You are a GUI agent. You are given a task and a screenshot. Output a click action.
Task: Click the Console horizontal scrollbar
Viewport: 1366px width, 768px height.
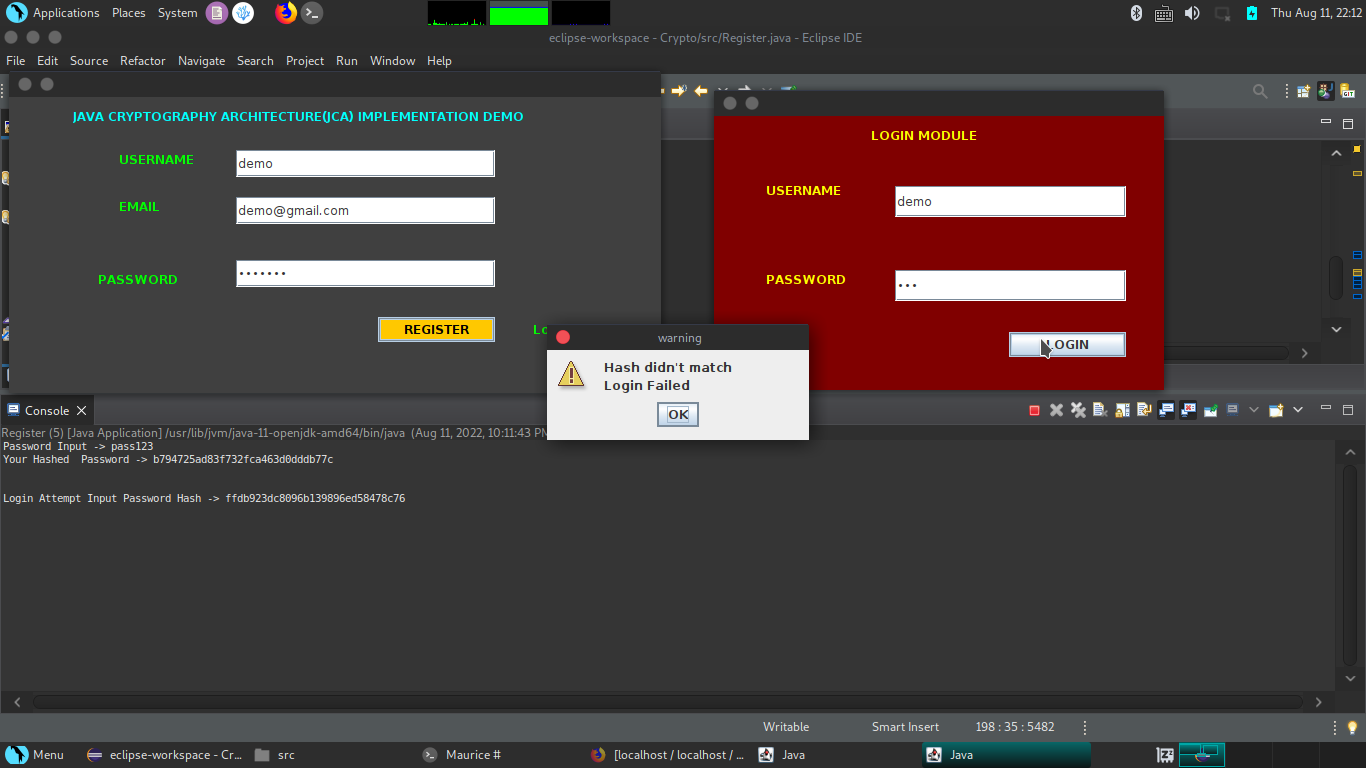click(x=667, y=702)
